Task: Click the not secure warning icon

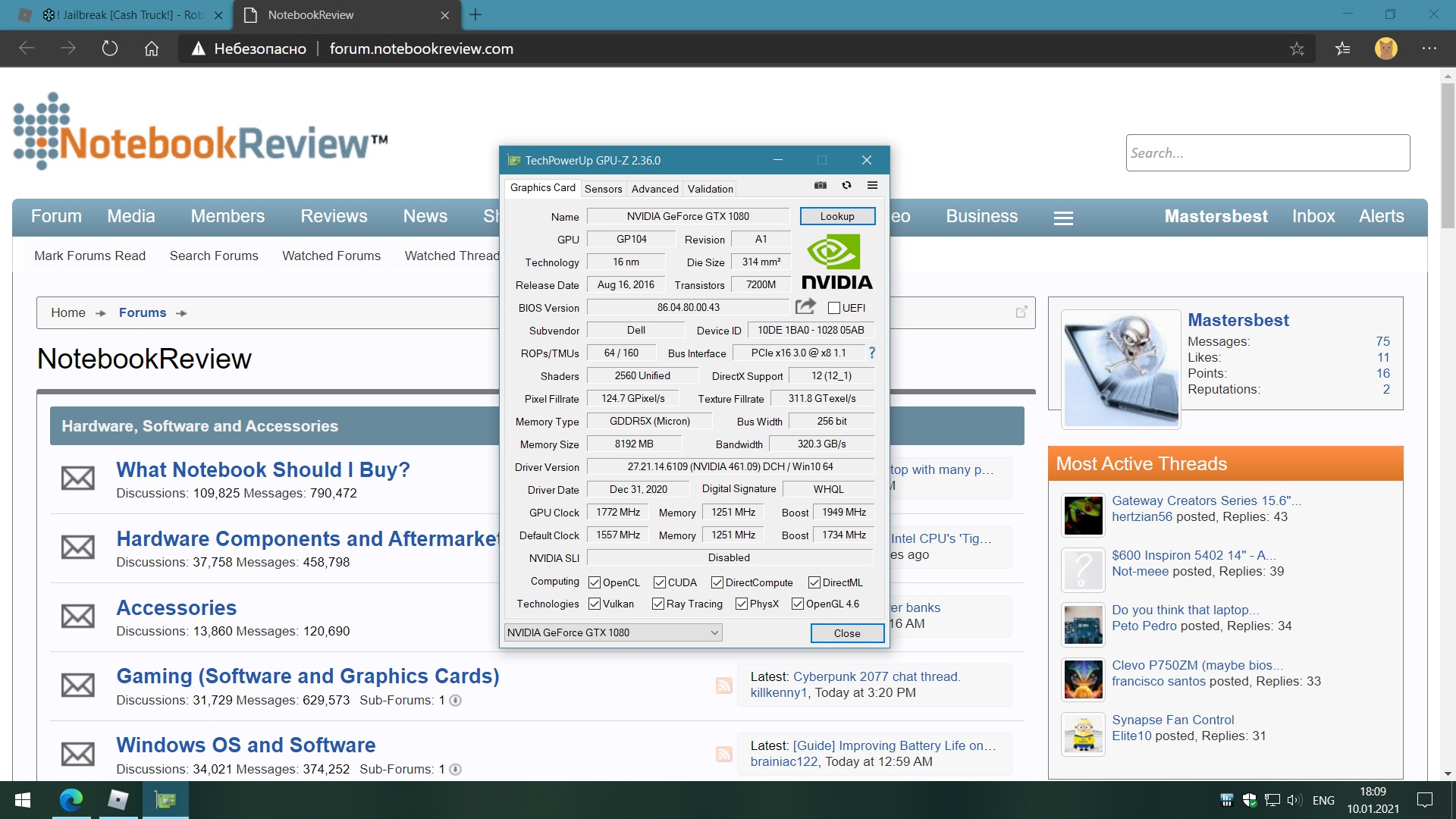Action: pyautogui.click(x=199, y=49)
